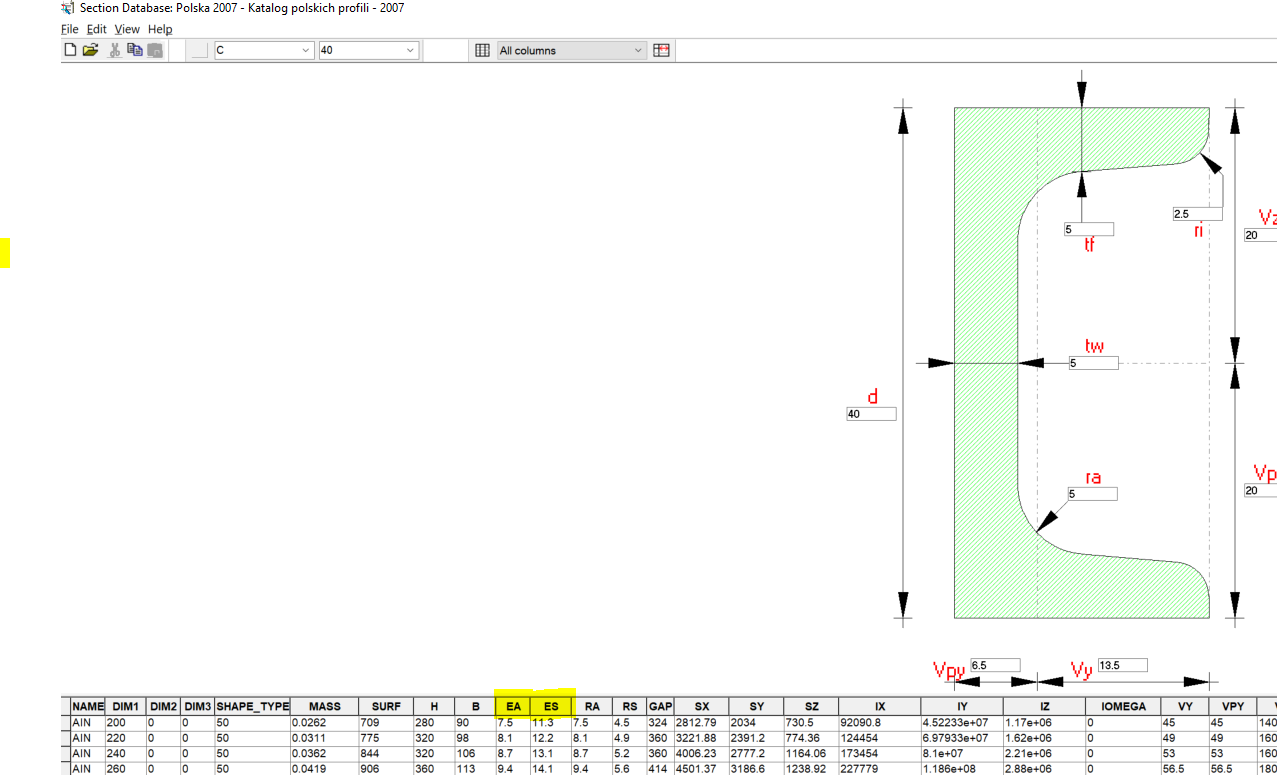Viewport: 1277px width, 775px height.
Task: Click the Vpy field showing 6.5
Action: coord(995,665)
